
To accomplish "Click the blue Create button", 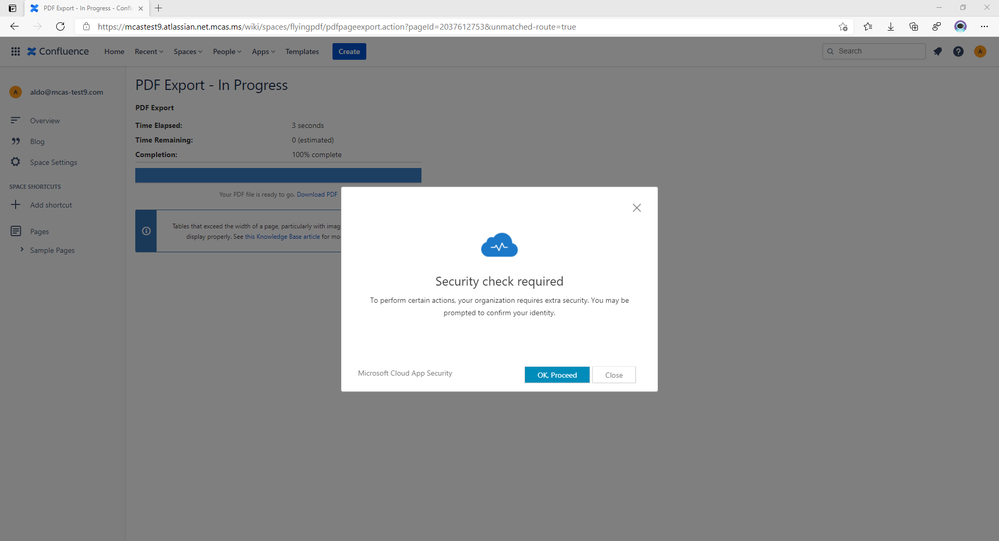I will click(349, 52).
